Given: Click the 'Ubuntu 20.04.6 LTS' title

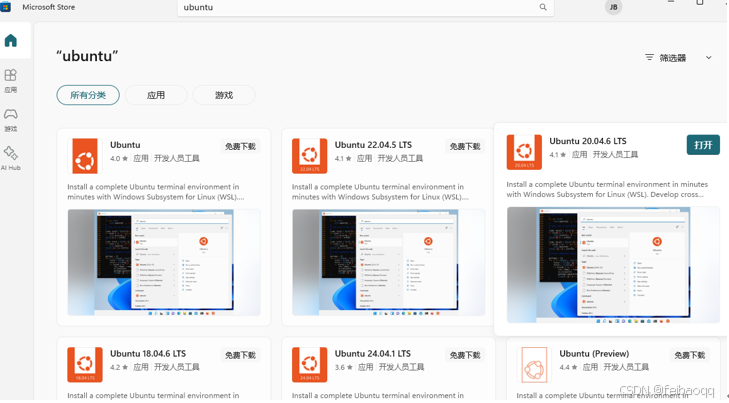Looking at the screenshot, I should coord(588,141).
